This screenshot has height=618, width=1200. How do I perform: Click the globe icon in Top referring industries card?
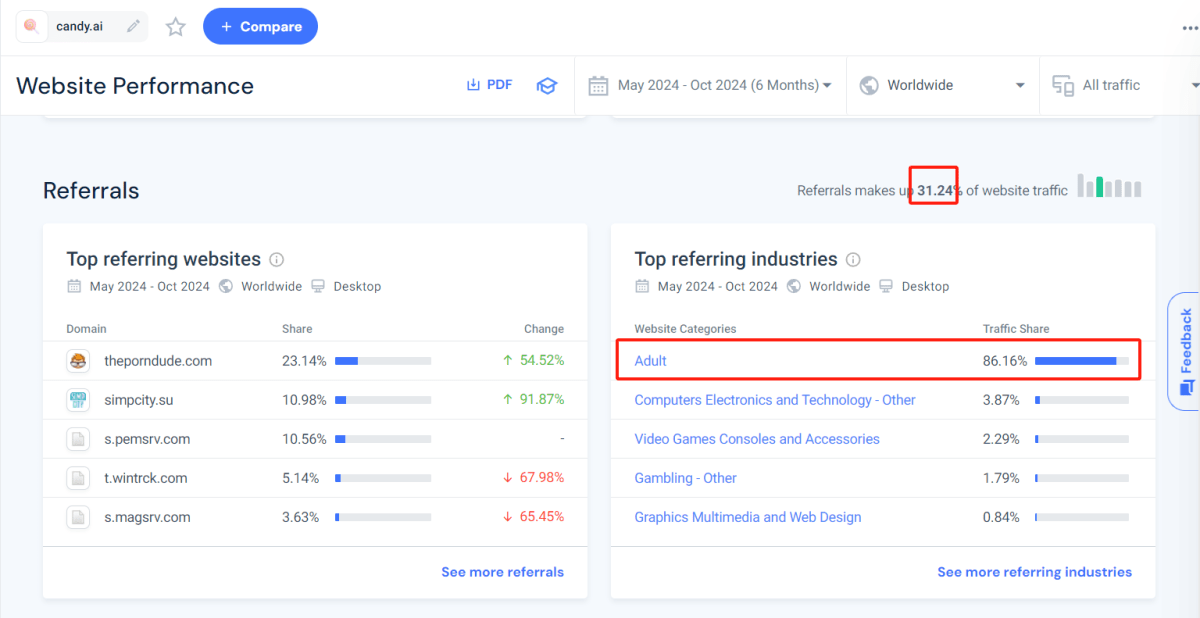[x=793, y=286]
